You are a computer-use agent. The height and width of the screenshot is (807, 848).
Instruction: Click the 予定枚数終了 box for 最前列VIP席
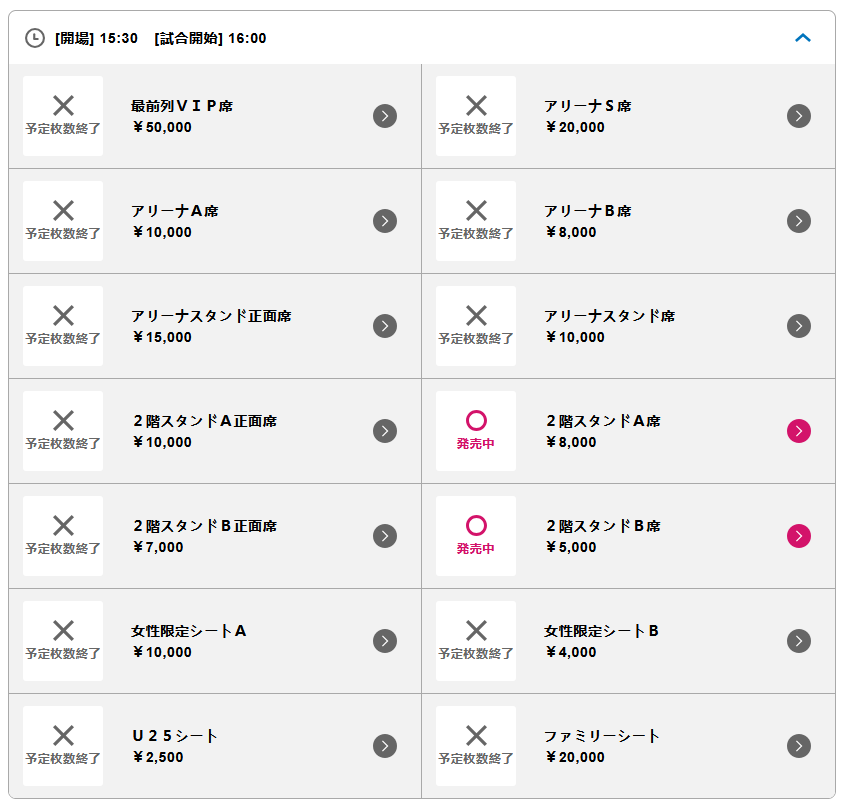click(x=63, y=116)
